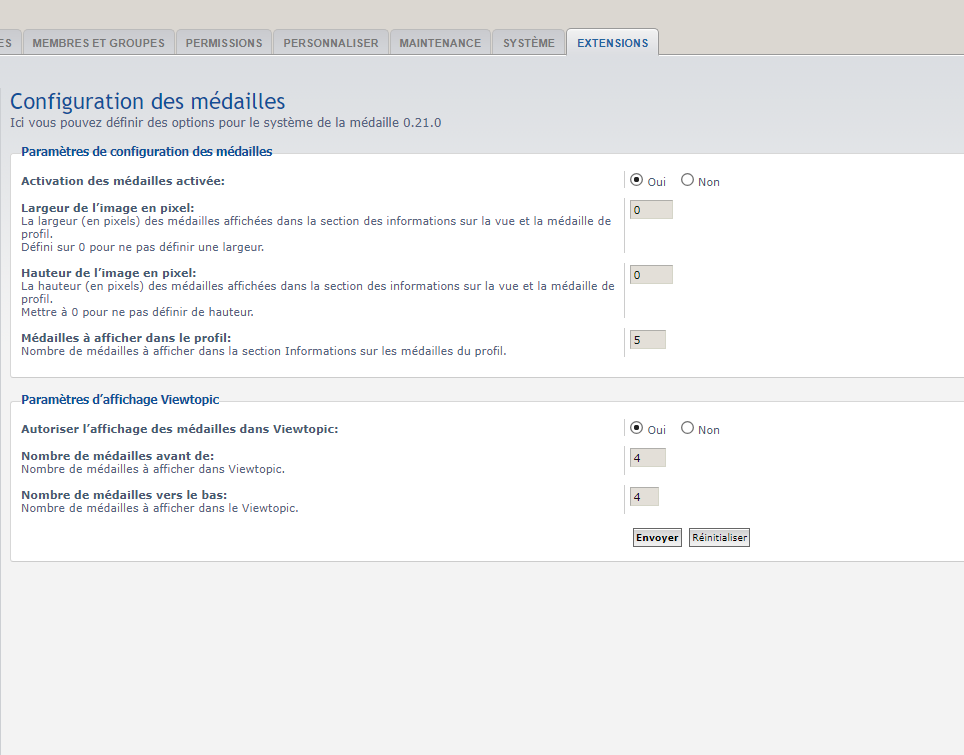This screenshot has width=964, height=755.
Task: Choose Non for medal display in Viewtopic
Action: pyautogui.click(x=687, y=428)
